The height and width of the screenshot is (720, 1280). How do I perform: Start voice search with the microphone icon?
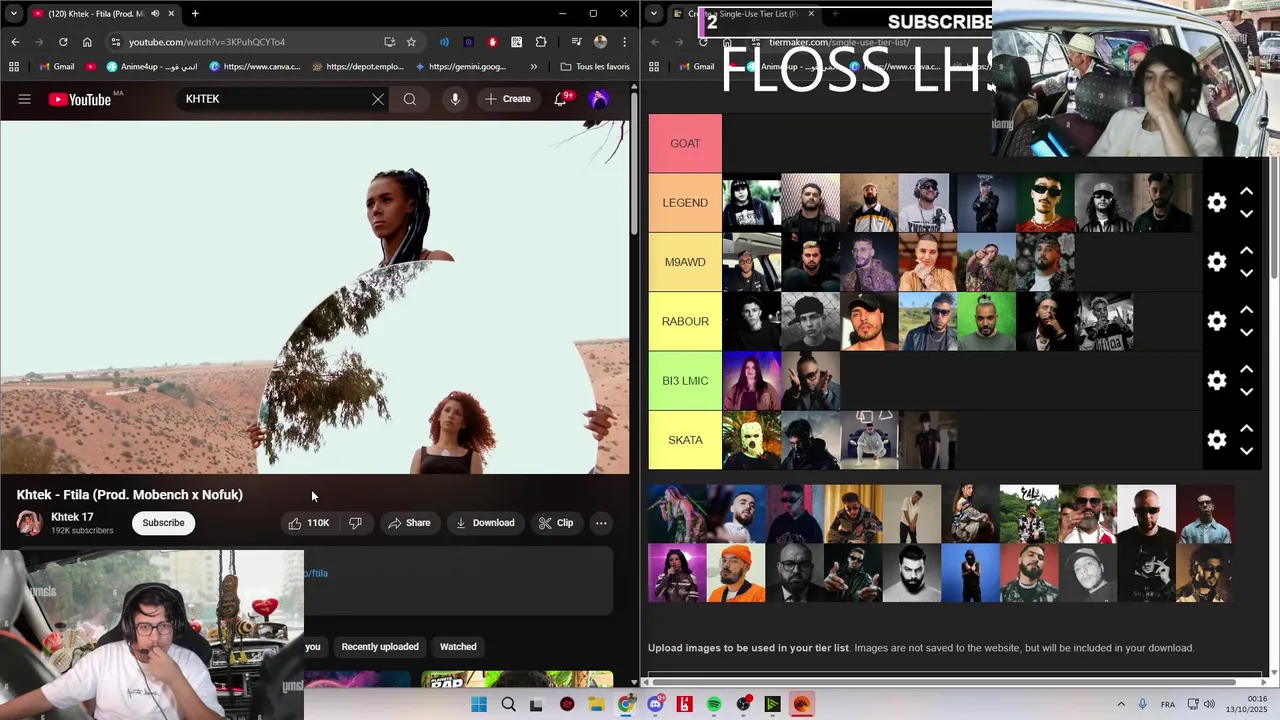(455, 99)
